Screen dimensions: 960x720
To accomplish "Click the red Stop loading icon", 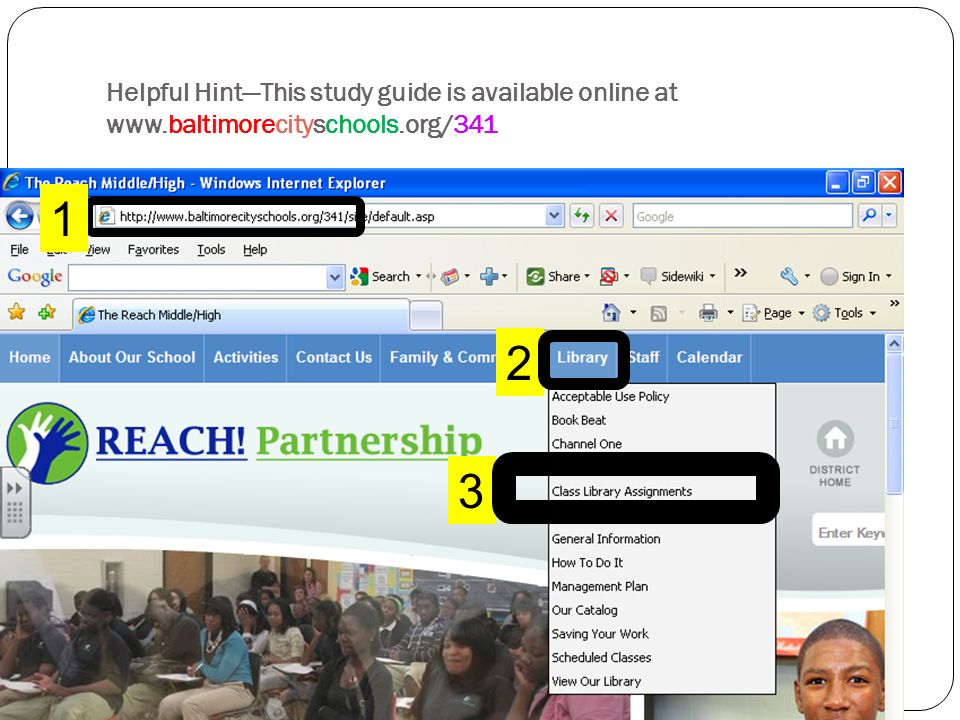I will (x=611, y=216).
